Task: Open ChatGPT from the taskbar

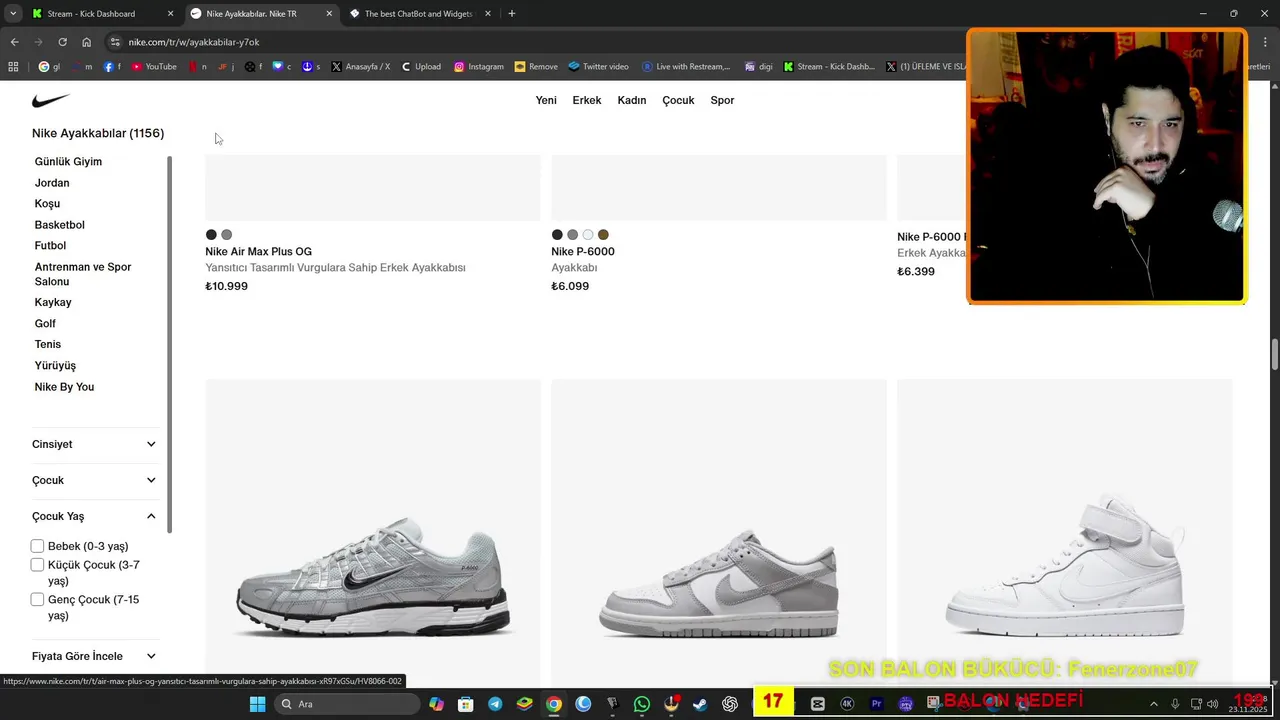Action: 730,704
